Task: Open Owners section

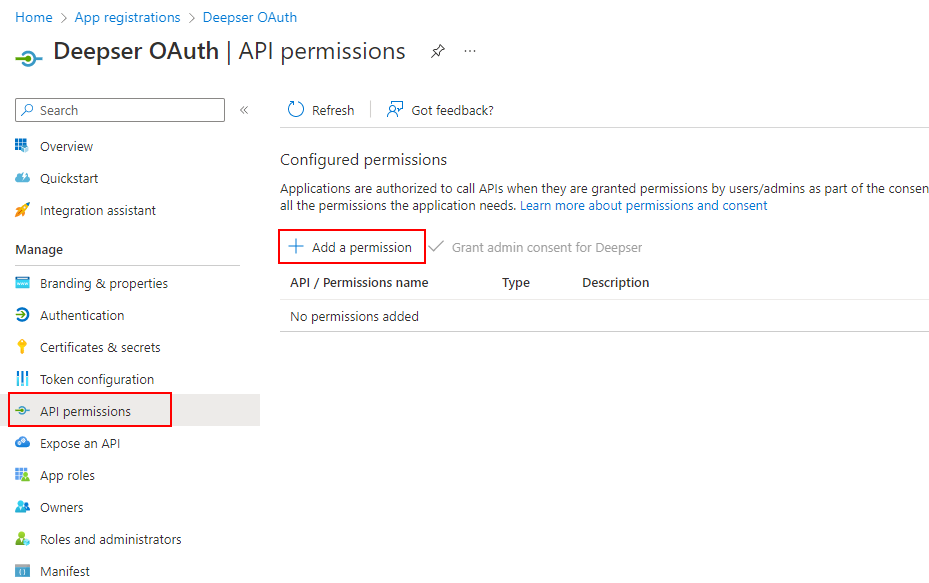Action: (x=62, y=507)
